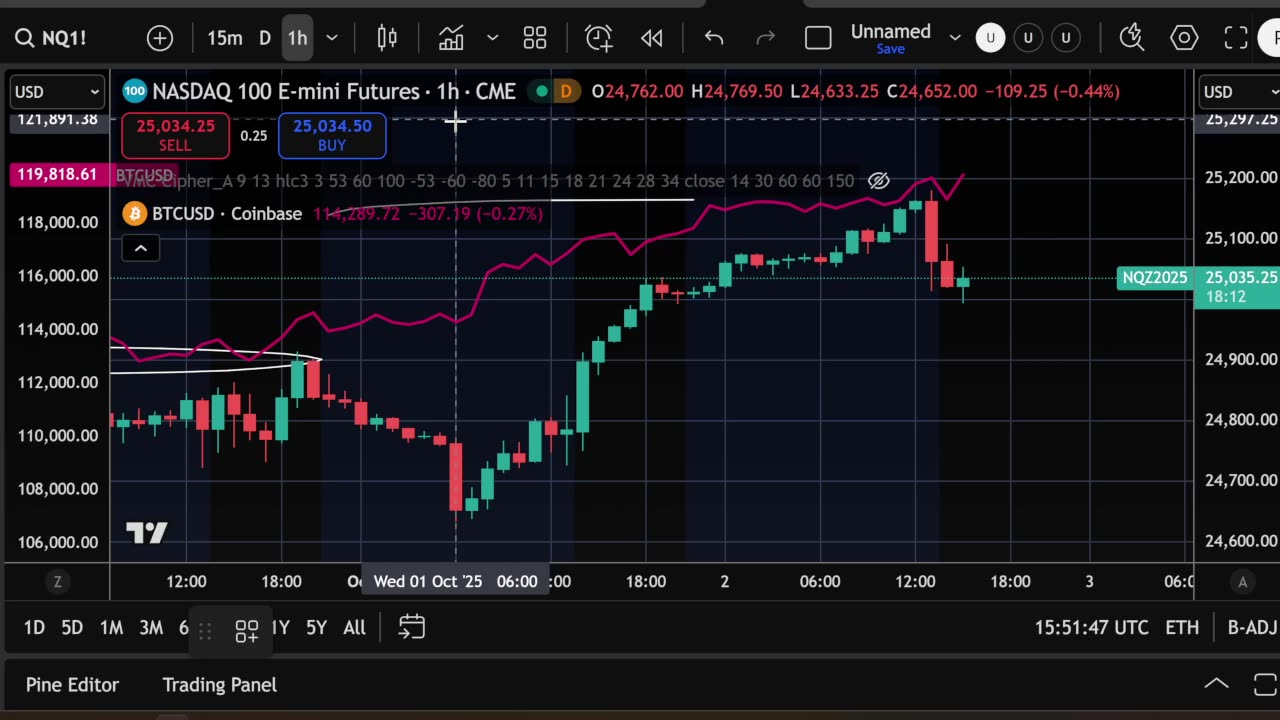Add symbol to compare with plus icon
Viewport: 1280px width, 720px height.
160,38
